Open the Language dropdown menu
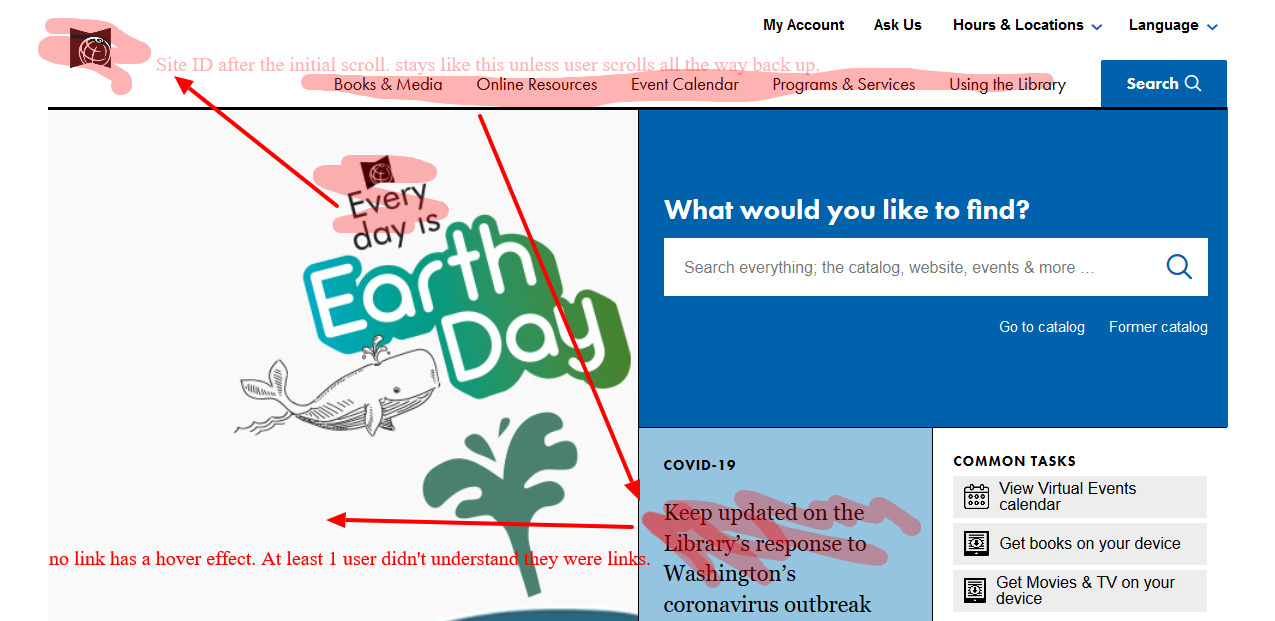The image size is (1275, 621). (x=1173, y=25)
